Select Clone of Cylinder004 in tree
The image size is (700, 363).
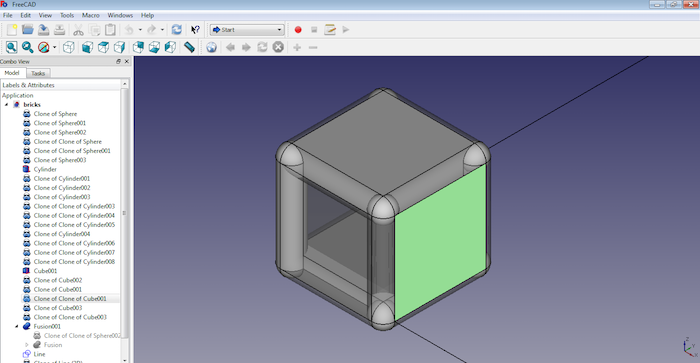point(62,234)
